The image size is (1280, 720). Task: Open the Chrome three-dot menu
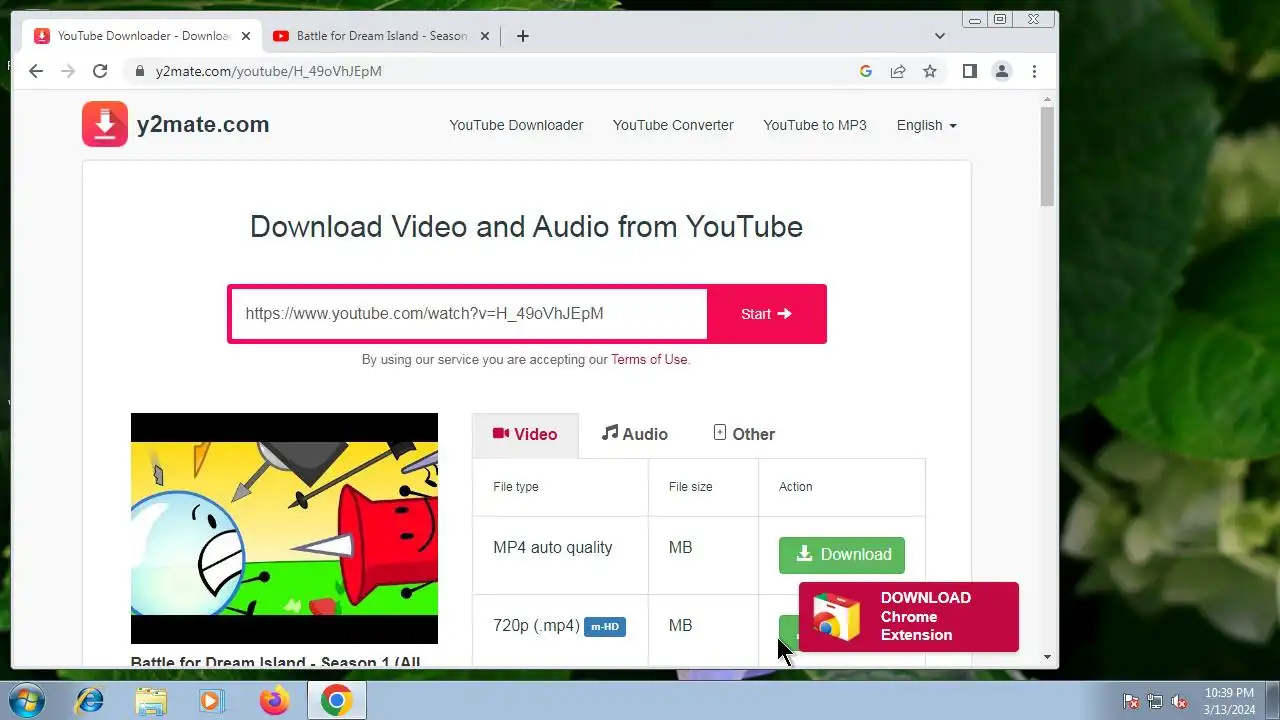[1034, 71]
